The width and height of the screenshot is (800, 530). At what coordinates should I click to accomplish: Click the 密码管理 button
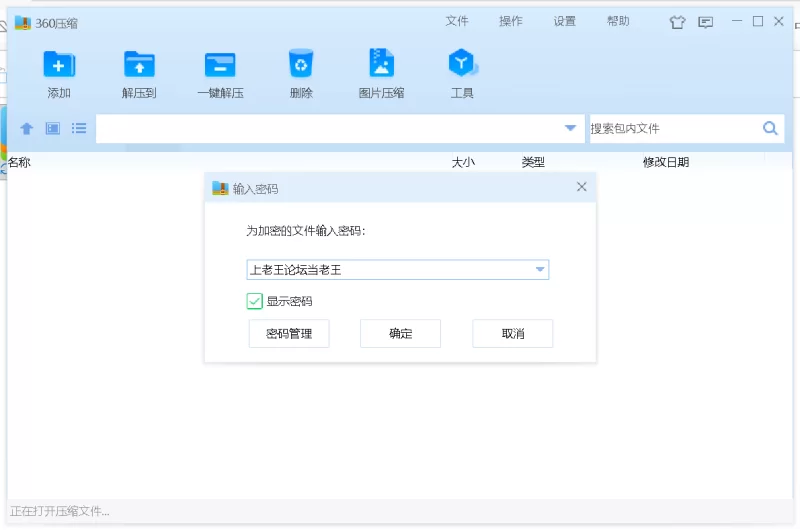coord(289,334)
